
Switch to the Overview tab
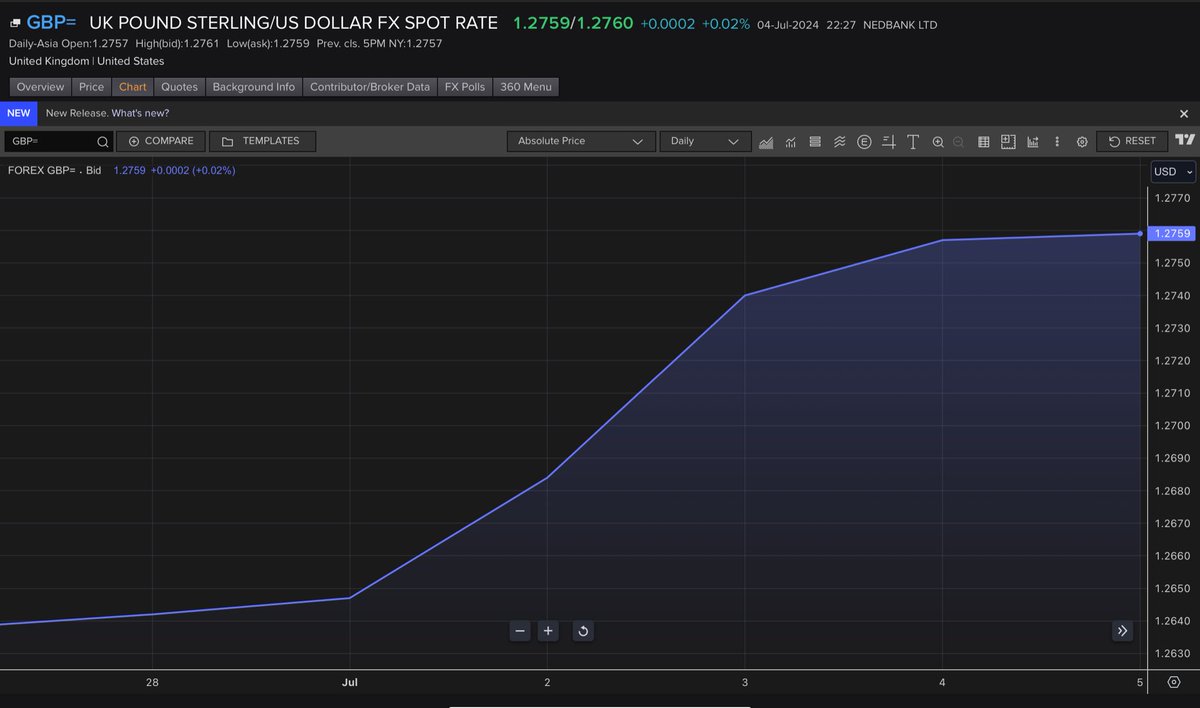click(40, 87)
